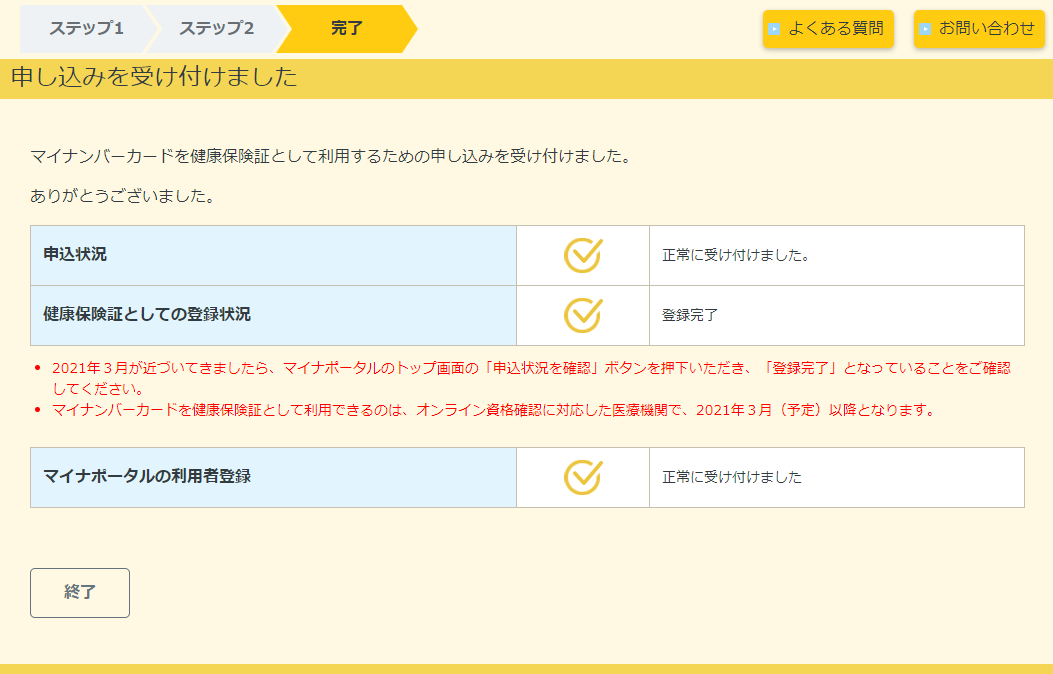
Task: Open the お問い合わせ page
Action: point(978,29)
